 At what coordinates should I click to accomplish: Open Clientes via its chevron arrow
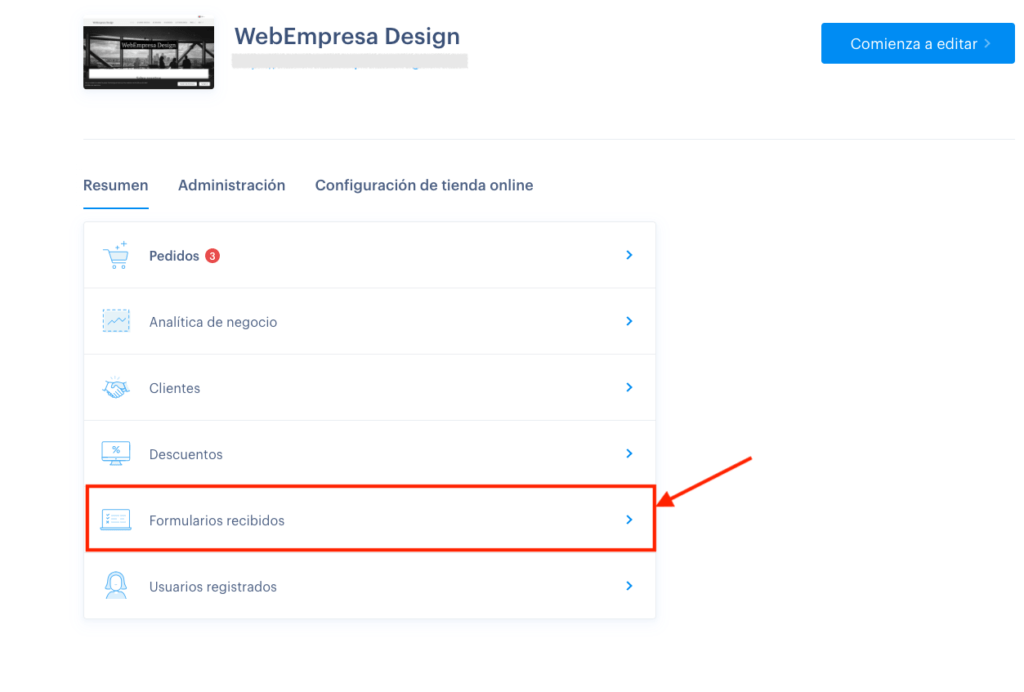tap(629, 388)
